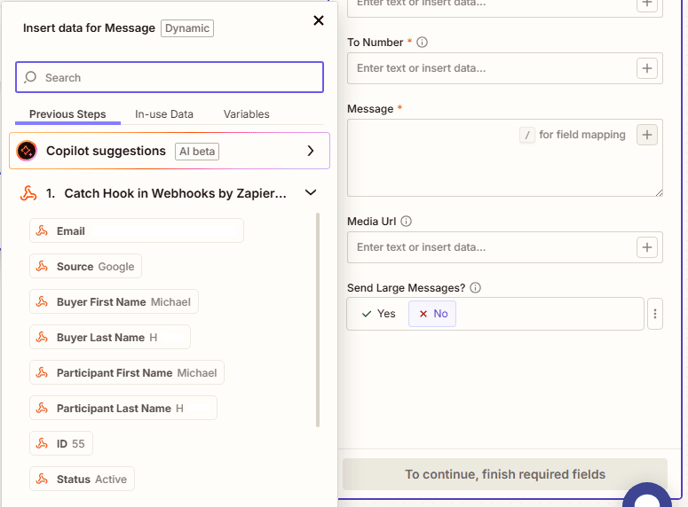Click the plus button of the top field
This screenshot has height=507, width=688.
(x=647, y=4)
